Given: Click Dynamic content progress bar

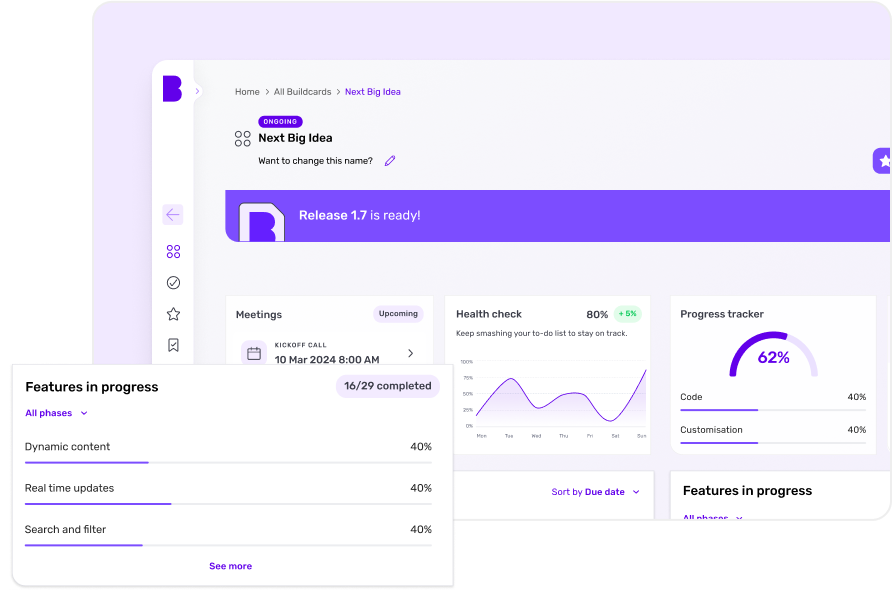Looking at the screenshot, I should 228,463.
